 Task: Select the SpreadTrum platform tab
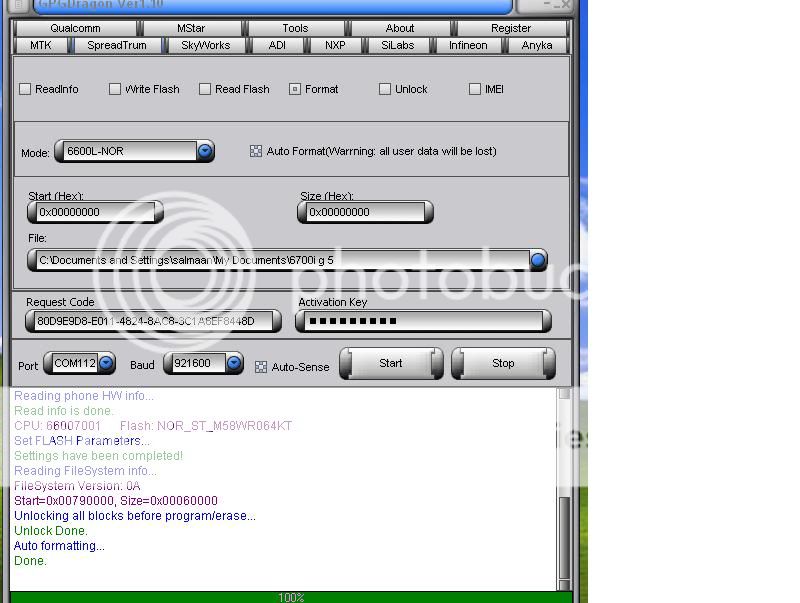tap(117, 45)
